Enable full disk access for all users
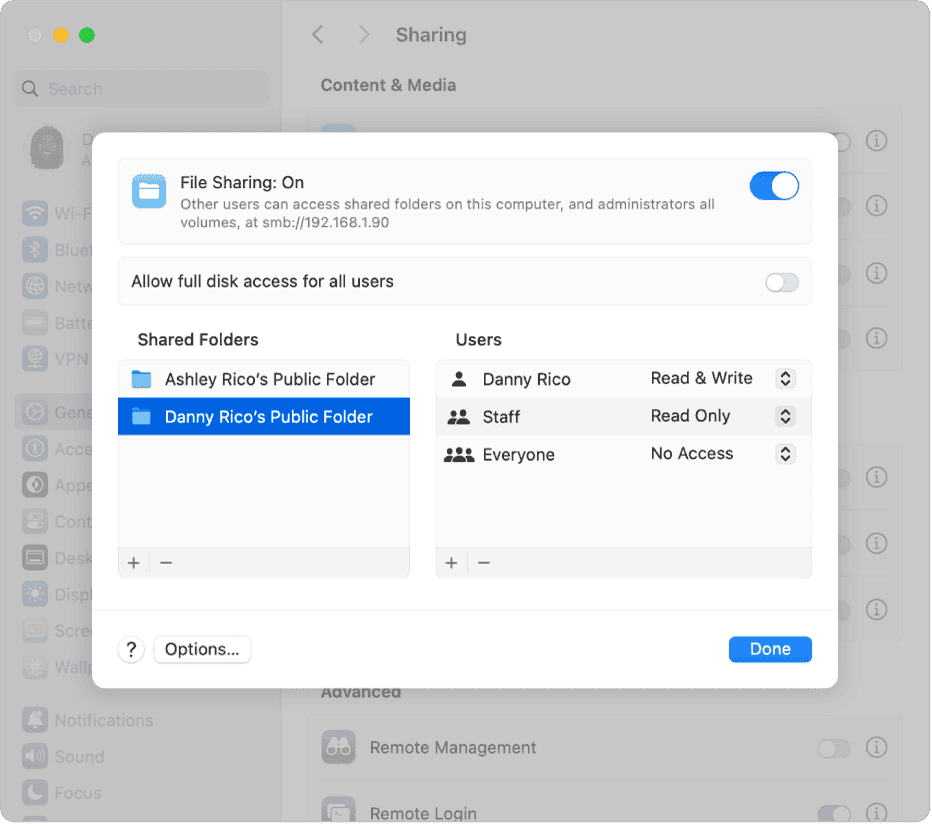Viewport: 932px width, 826px height. click(x=782, y=282)
